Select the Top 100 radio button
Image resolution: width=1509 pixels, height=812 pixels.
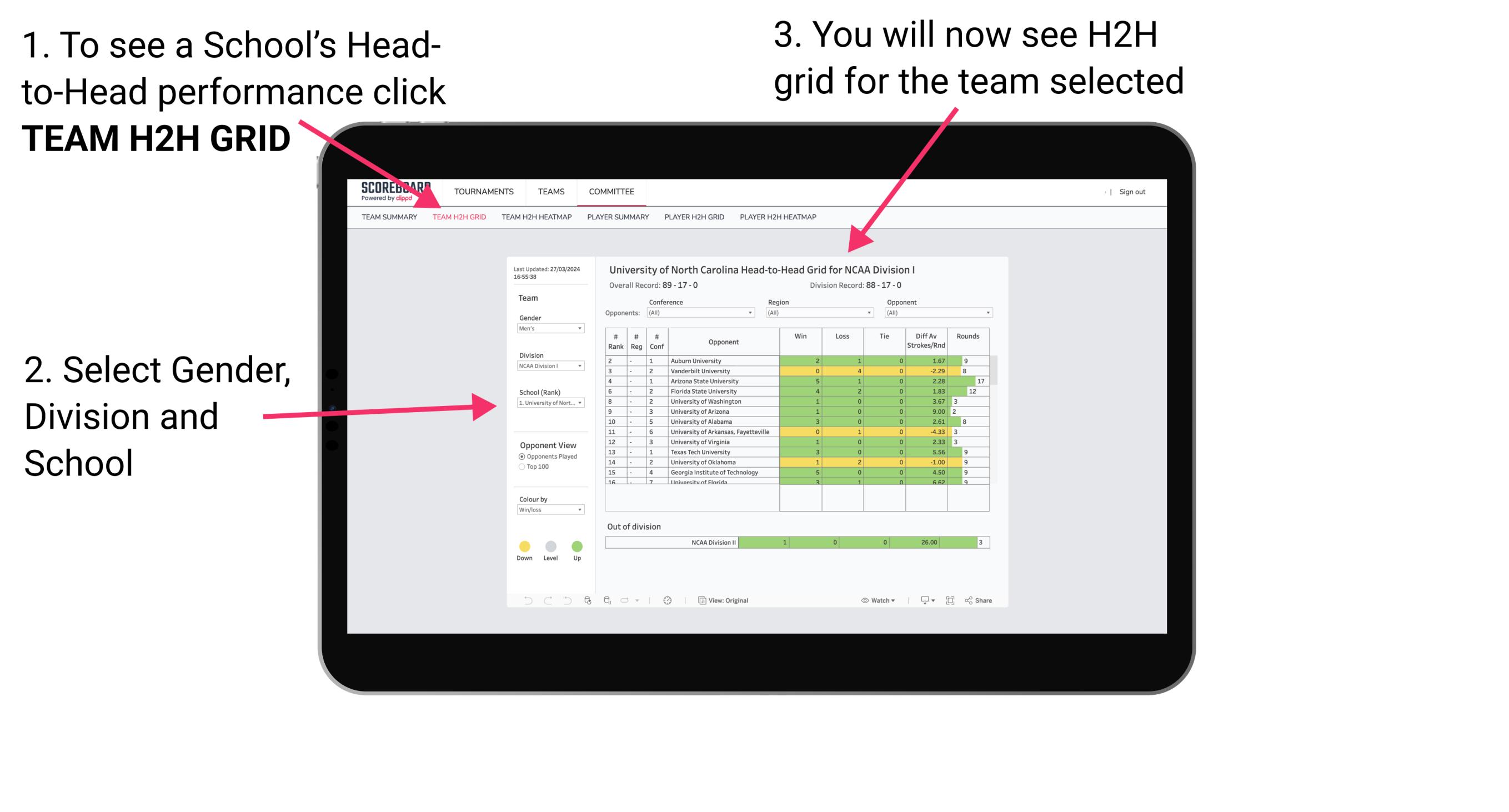pos(521,468)
